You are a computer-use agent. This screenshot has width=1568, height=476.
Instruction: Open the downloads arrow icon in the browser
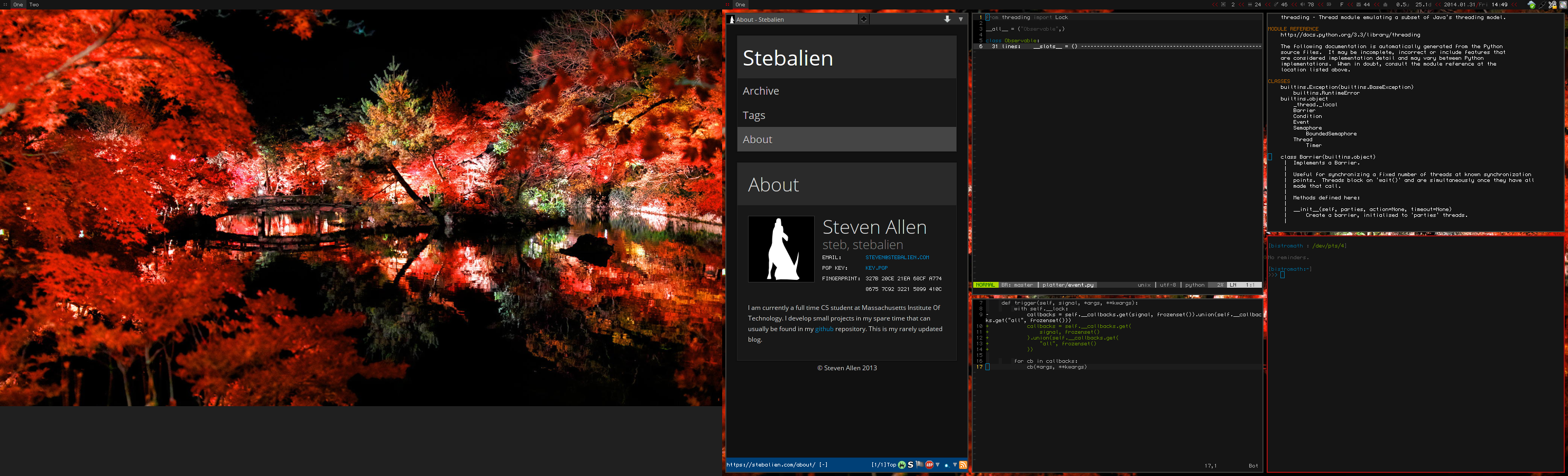point(947,20)
